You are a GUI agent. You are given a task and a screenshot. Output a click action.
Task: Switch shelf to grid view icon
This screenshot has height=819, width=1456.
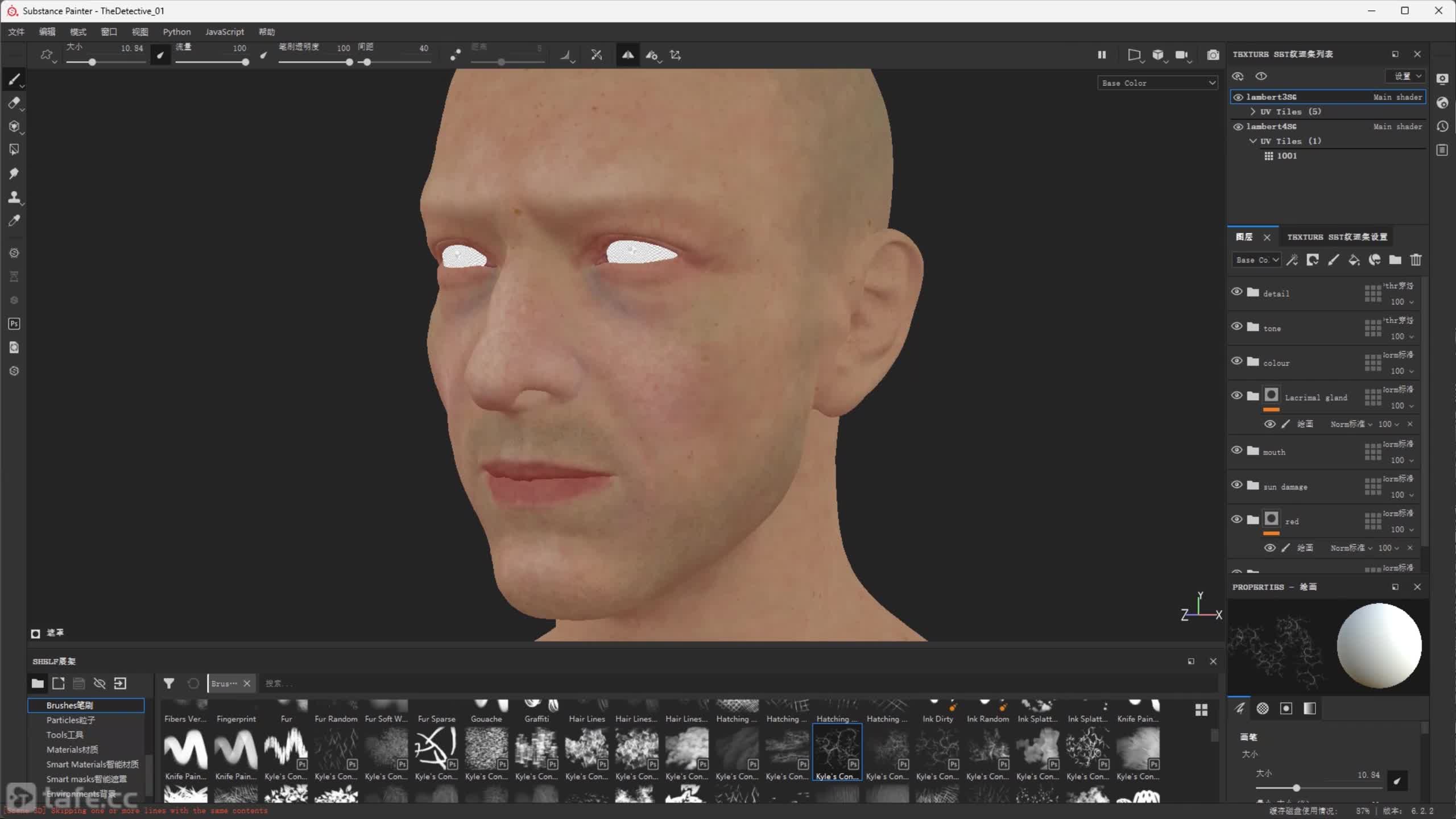click(x=1201, y=710)
